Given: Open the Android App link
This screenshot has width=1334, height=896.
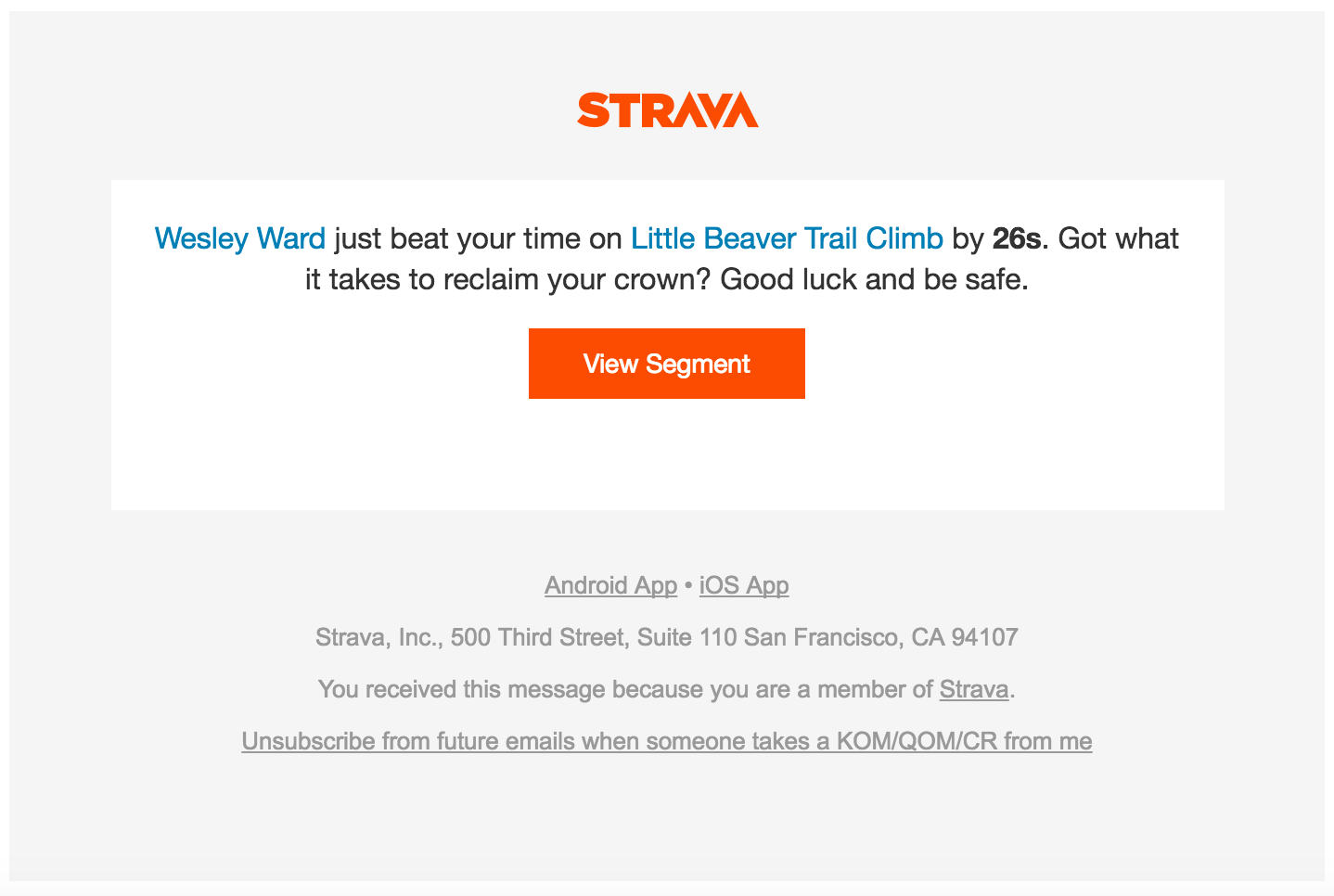Looking at the screenshot, I should pos(610,585).
